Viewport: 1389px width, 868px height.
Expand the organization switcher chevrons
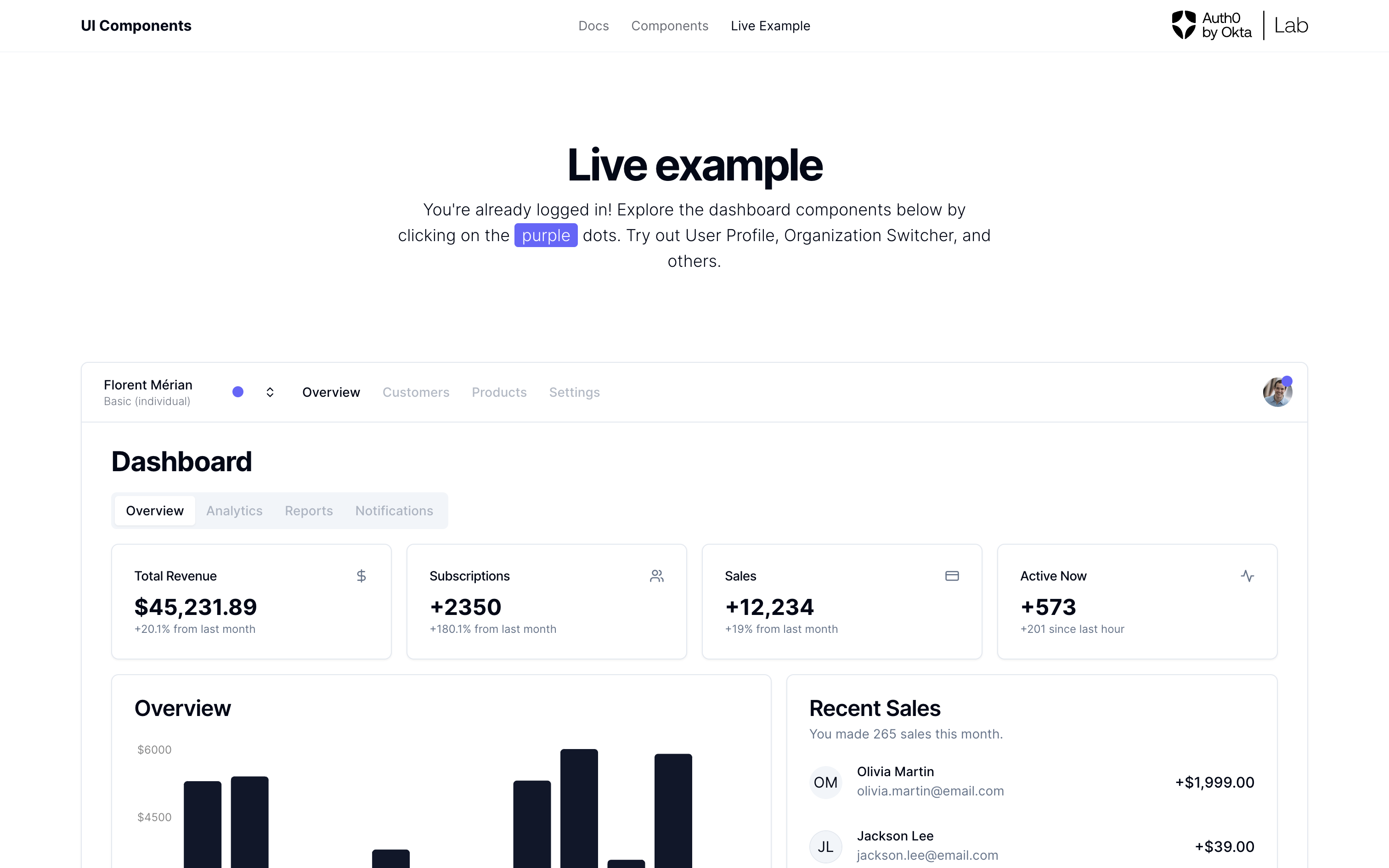270,392
